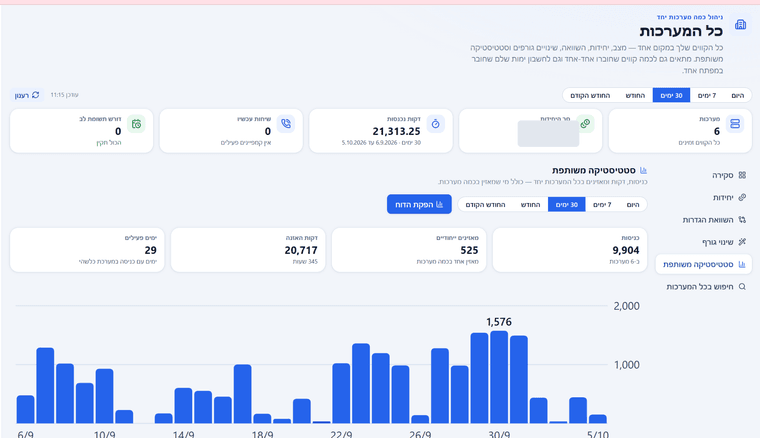Viewport: 760px width, 438px height.
Task: Click the phone icon on the 'שיחות עכשיו' card
Action: tap(286, 124)
